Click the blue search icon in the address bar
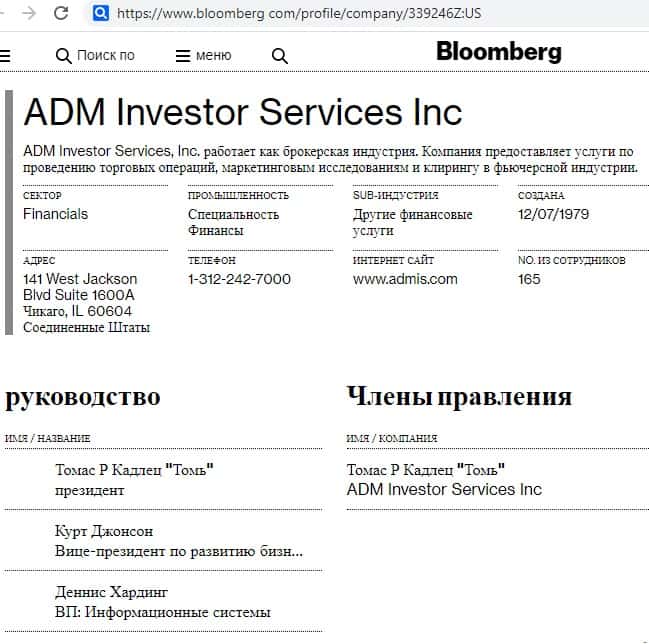The width and height of the screenshot is (649, 644). click(100, 13)
